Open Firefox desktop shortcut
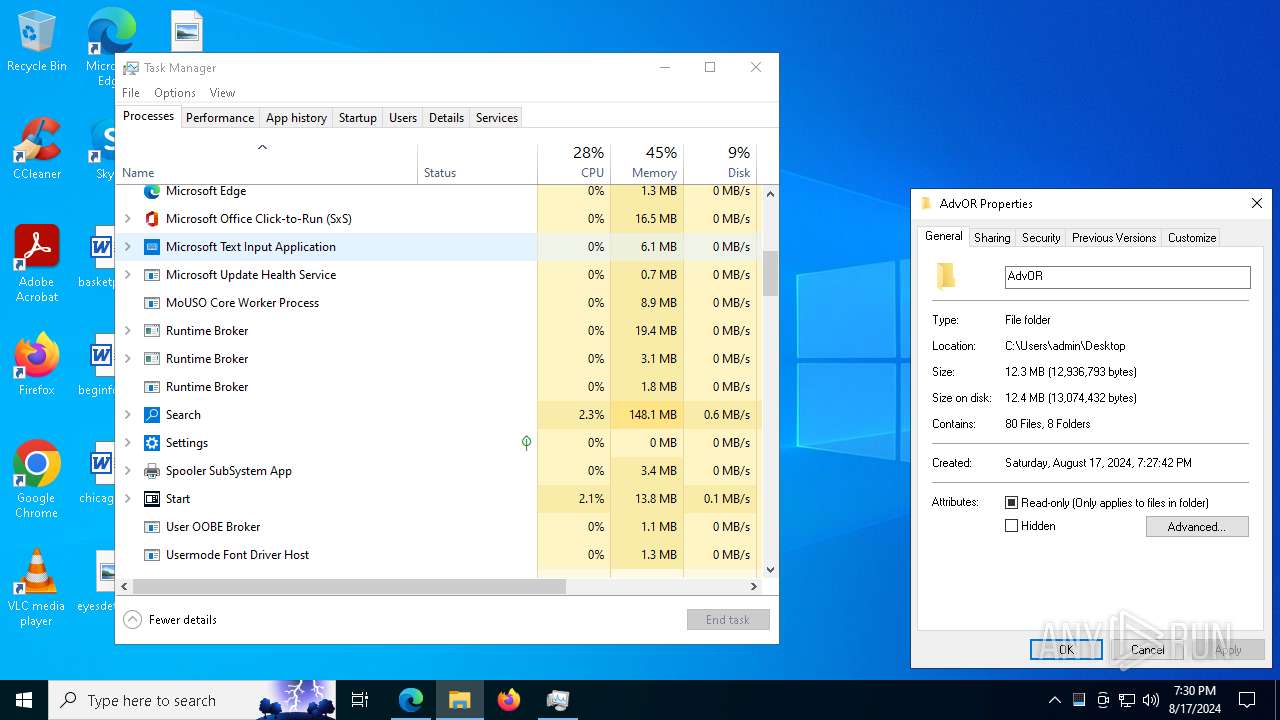The height and width of the screenshot is (720, 1280). tap(37, 366)
